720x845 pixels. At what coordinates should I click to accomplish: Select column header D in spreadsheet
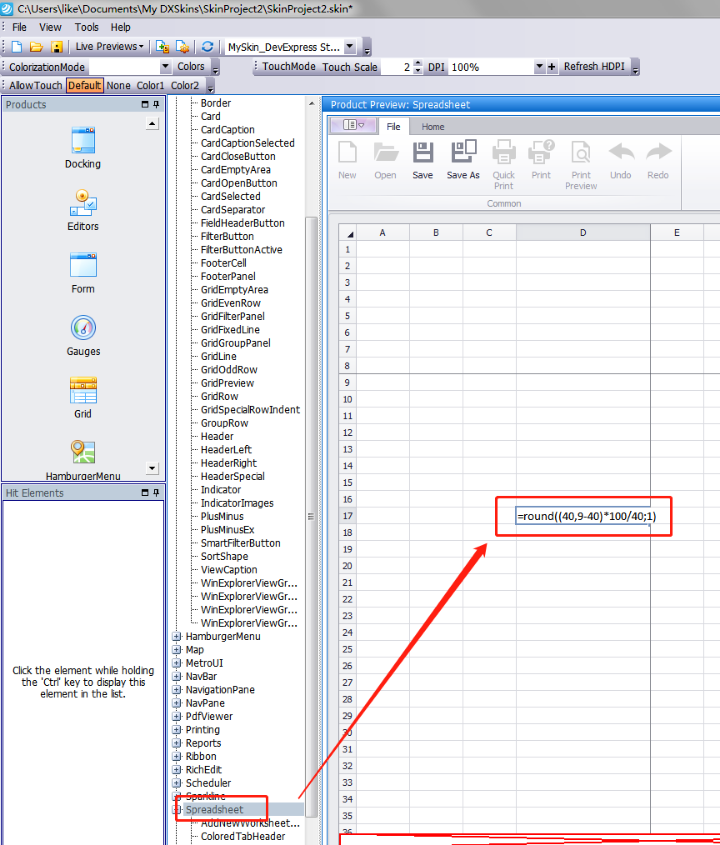pos(583,233)
